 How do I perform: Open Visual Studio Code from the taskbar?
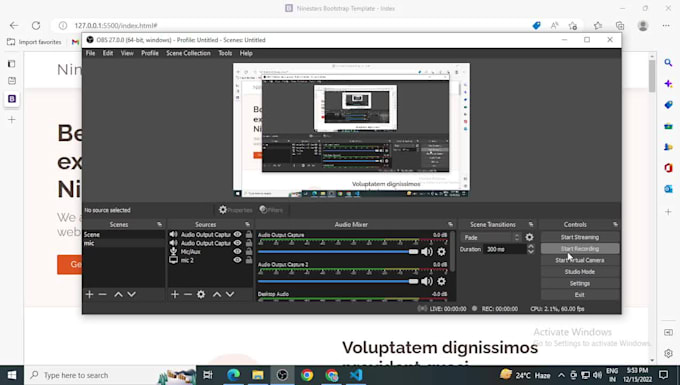(356, 375)
